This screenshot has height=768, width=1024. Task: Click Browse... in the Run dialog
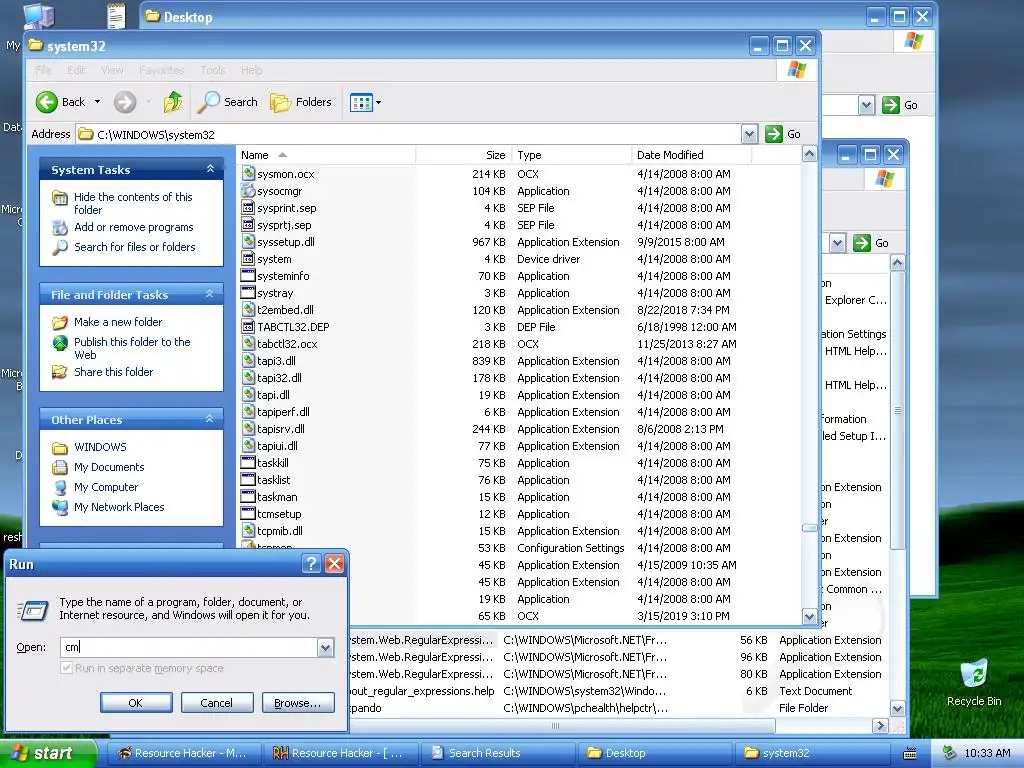[x=298, y=703]
